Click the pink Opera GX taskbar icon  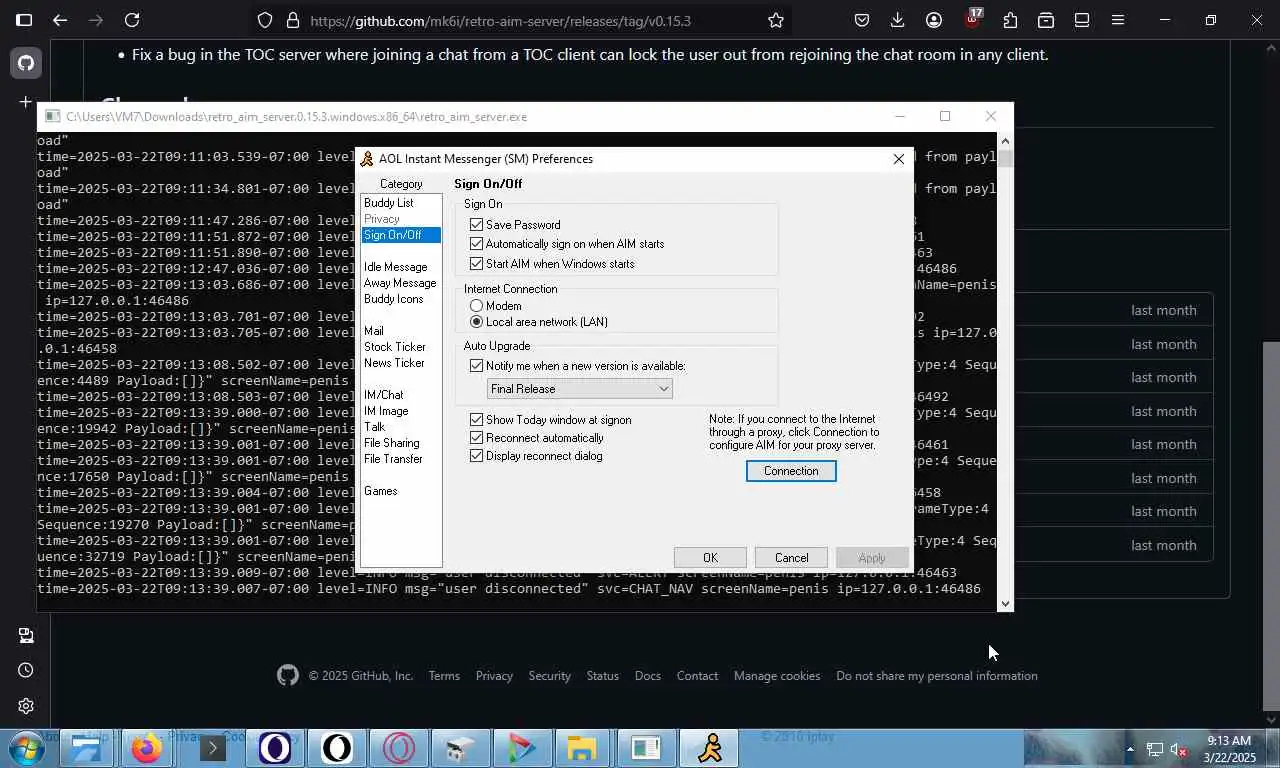pos(399,748)
